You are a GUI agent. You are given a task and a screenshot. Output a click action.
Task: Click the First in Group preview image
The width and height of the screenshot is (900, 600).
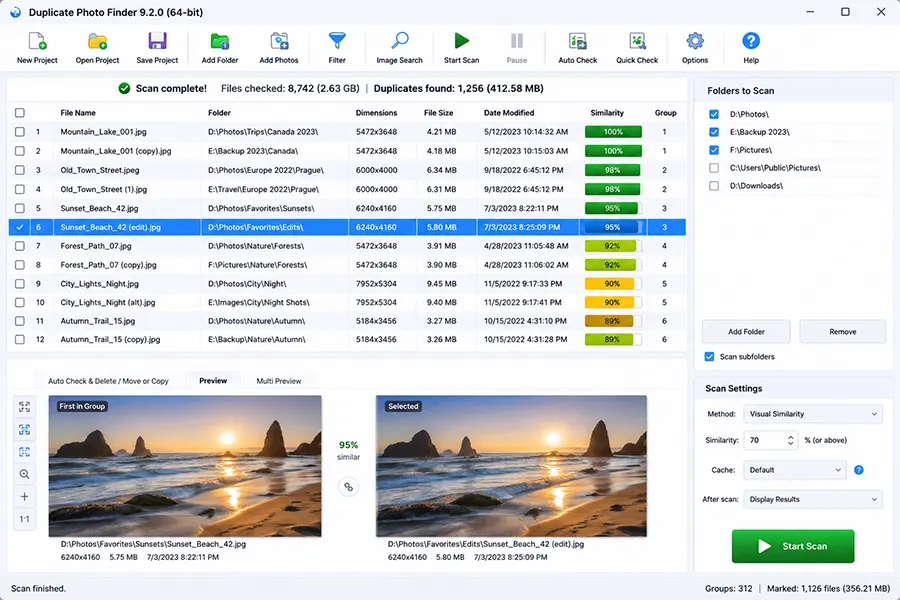click(185, 466)
